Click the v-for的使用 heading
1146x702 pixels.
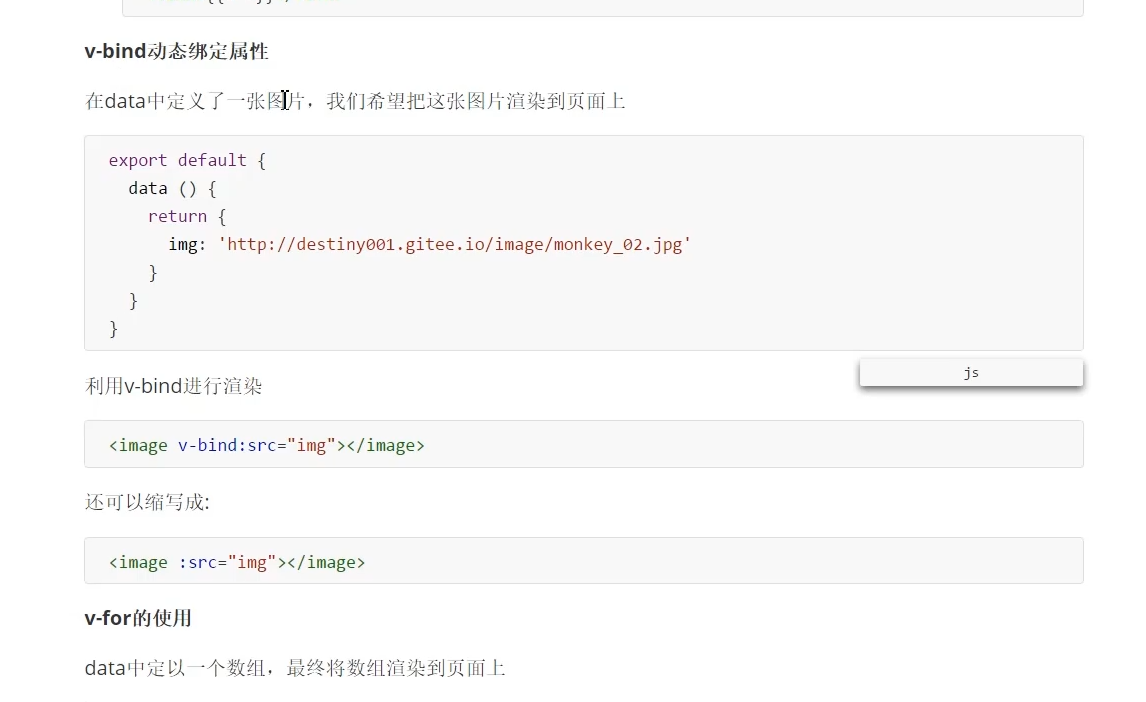138,618
